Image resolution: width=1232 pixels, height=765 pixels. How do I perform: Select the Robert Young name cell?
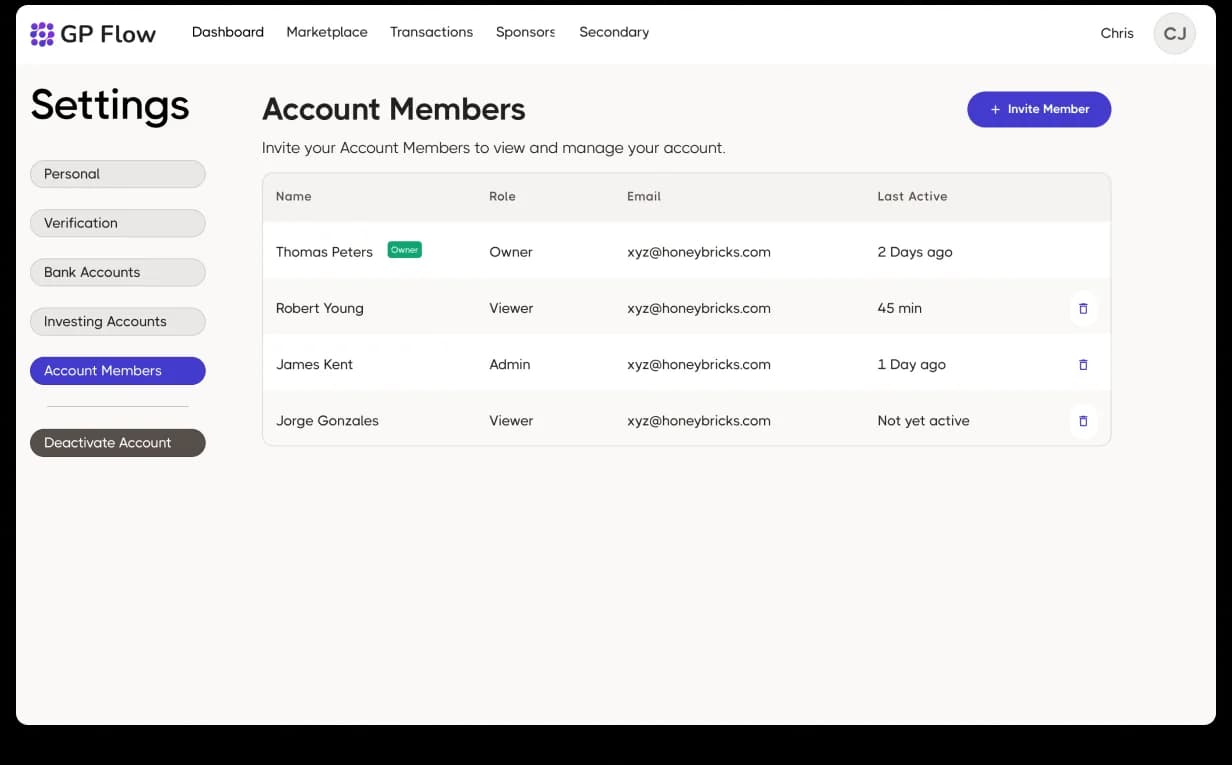pos(320,308)
